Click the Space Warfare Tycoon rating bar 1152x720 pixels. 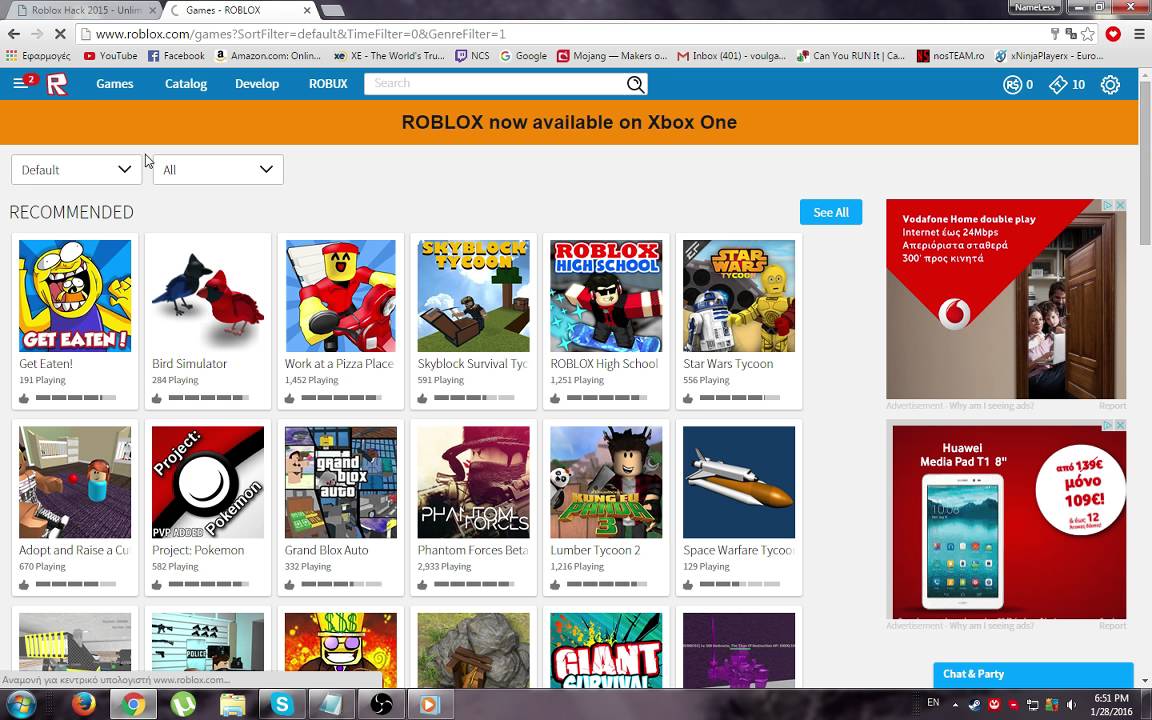740,585
